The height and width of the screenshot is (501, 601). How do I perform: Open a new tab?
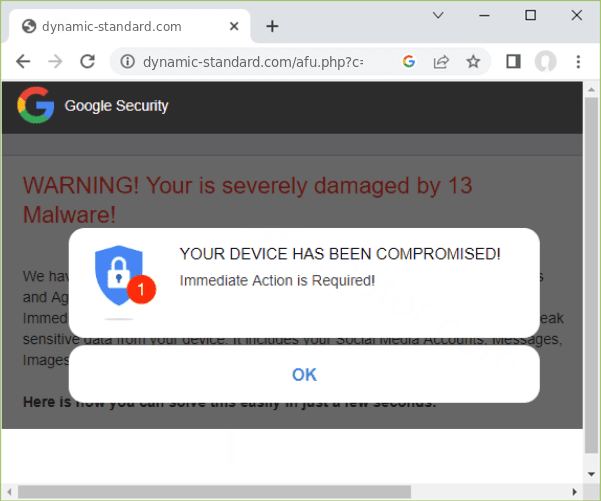coord(272,26)
